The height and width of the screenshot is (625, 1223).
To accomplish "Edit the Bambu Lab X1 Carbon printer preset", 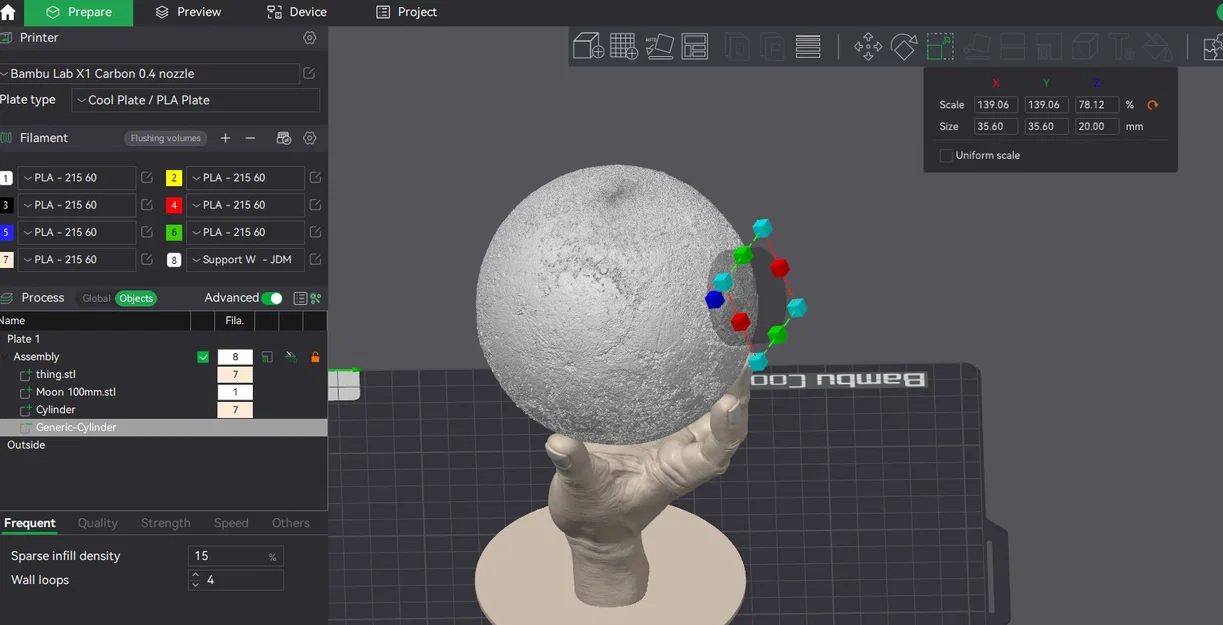I will coord(309,74).
